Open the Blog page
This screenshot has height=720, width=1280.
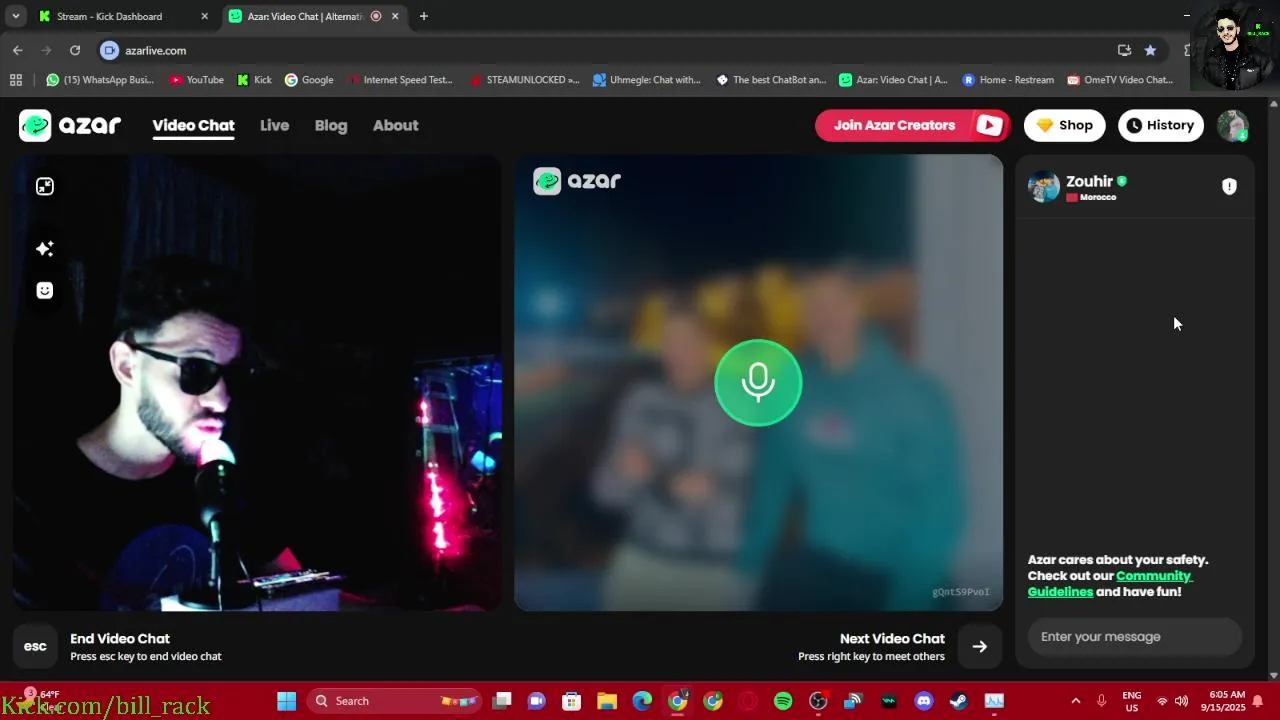click(x=331, y=125)
